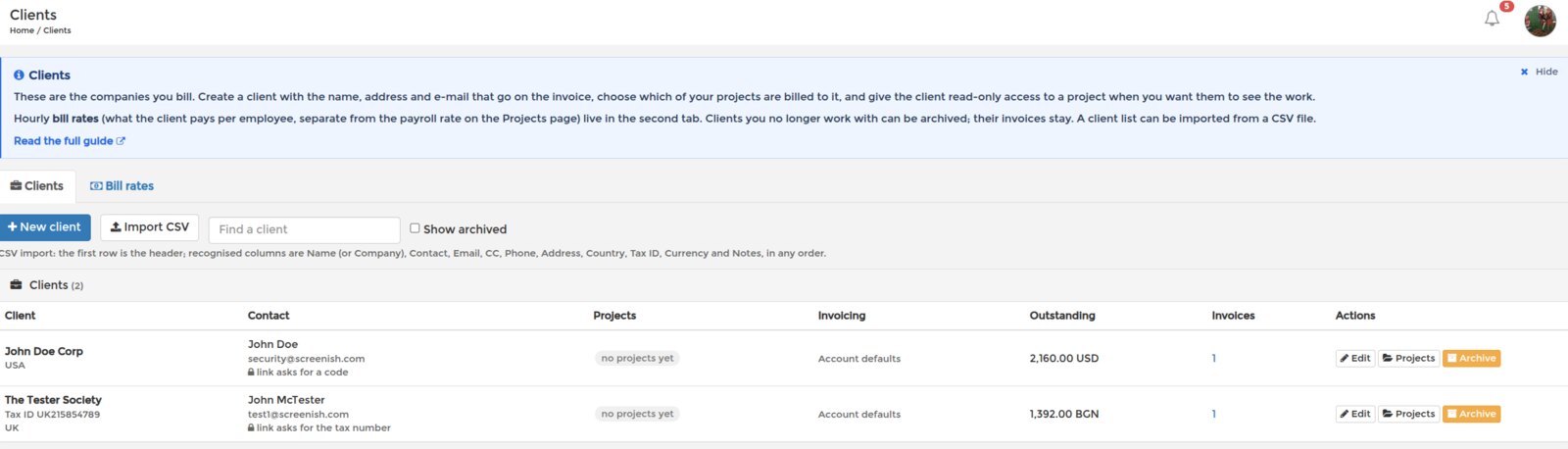The height and width of the screenshot is (449, 1568).
Task: Click The Tester Society client name
Action: click(x=53, y=400)
